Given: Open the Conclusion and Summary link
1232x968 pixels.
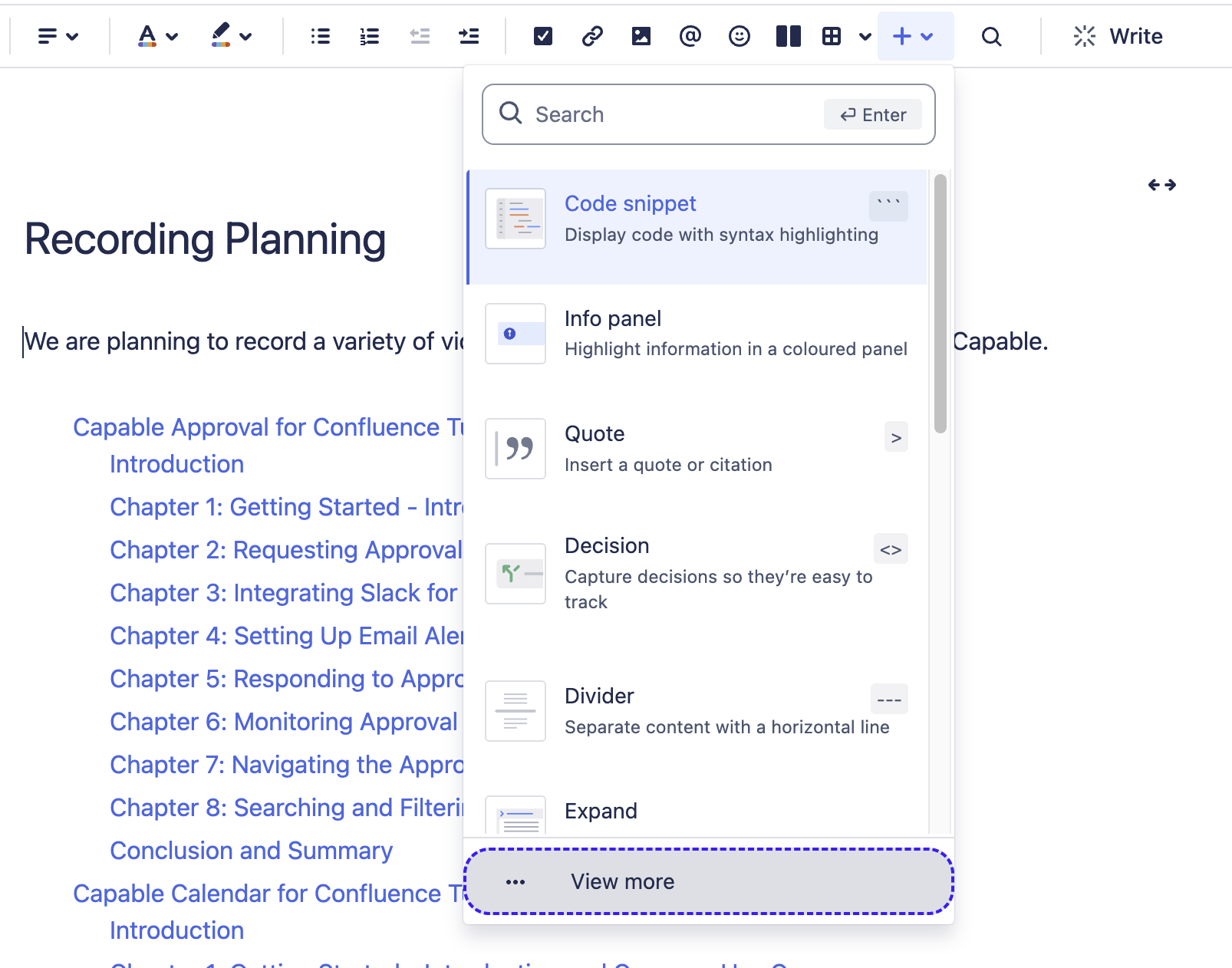Looking at the screenshot, I should pos(251,851).
